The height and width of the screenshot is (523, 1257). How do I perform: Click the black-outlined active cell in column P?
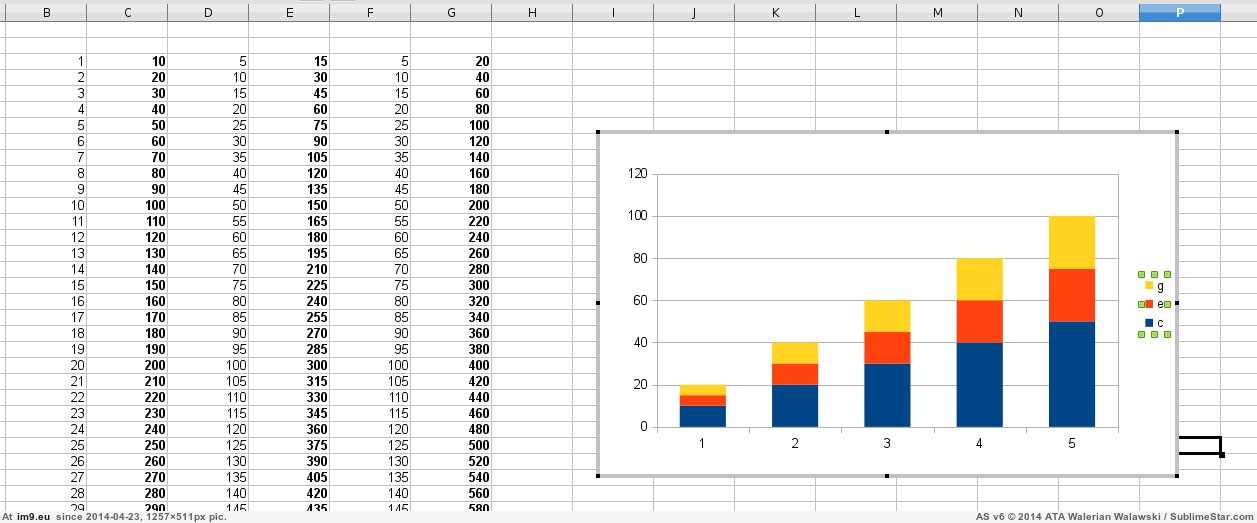(1199, 445)
